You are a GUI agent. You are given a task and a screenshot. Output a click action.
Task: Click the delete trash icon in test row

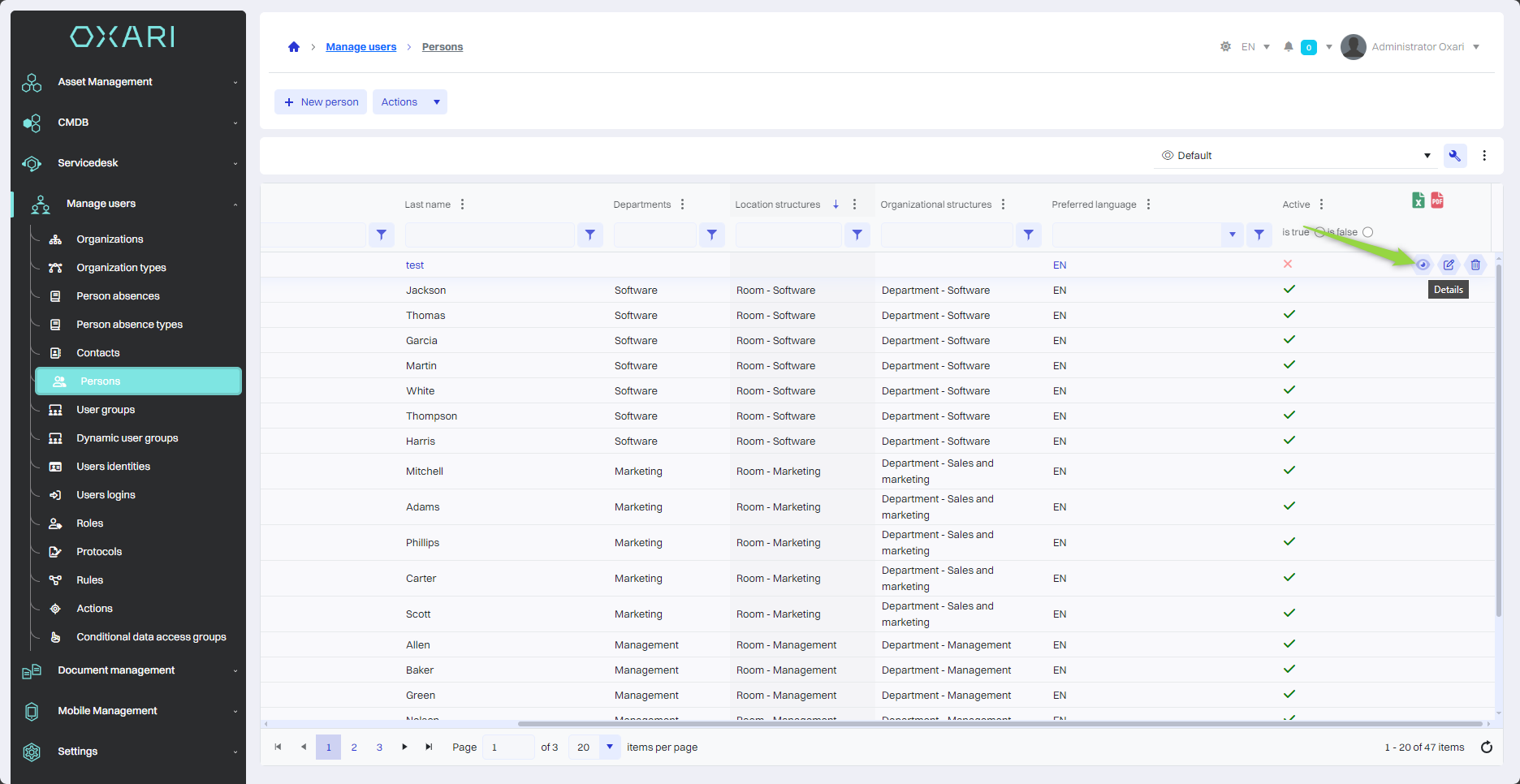point(1475,265)
